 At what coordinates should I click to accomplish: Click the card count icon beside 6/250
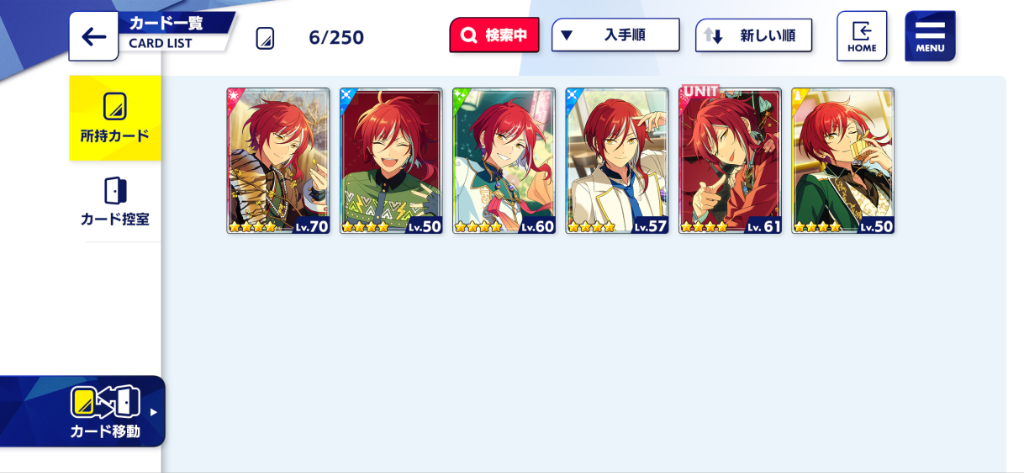click(264, 38)
